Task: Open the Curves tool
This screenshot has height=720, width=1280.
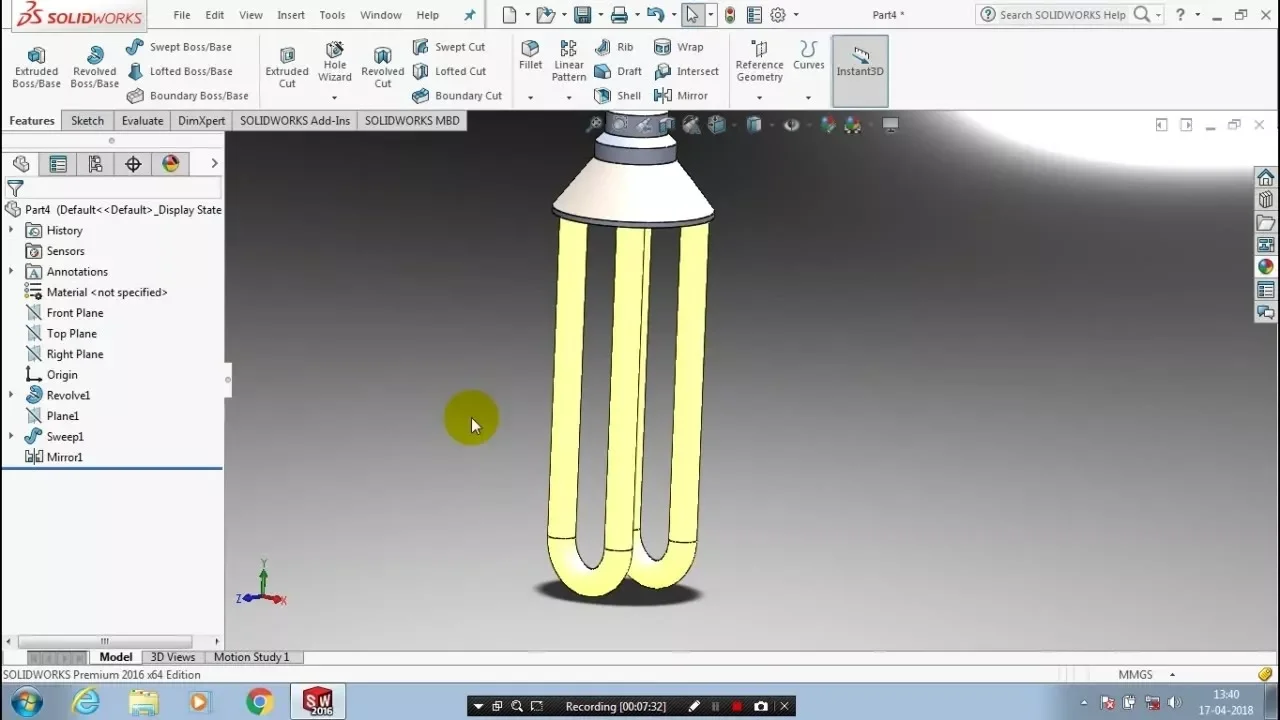Action: point(808,56)
